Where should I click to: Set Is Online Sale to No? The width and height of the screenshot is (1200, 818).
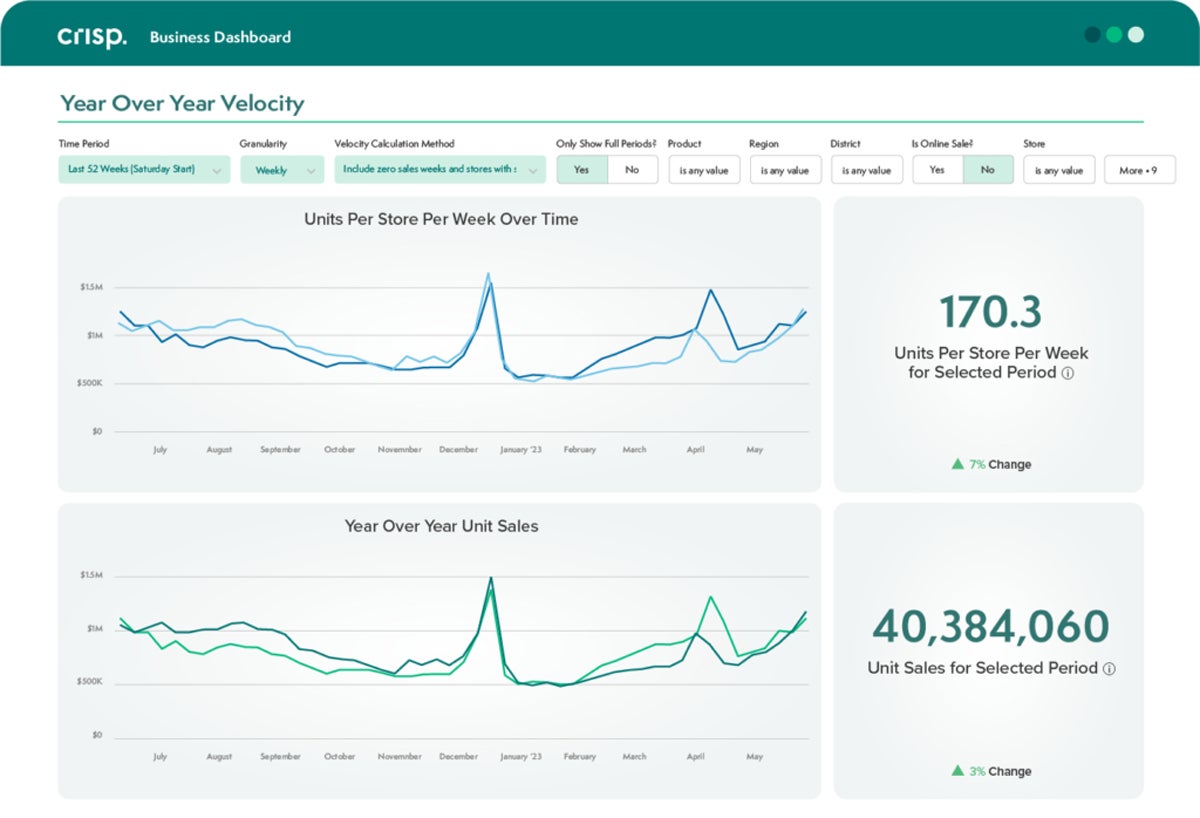[988, 170]
